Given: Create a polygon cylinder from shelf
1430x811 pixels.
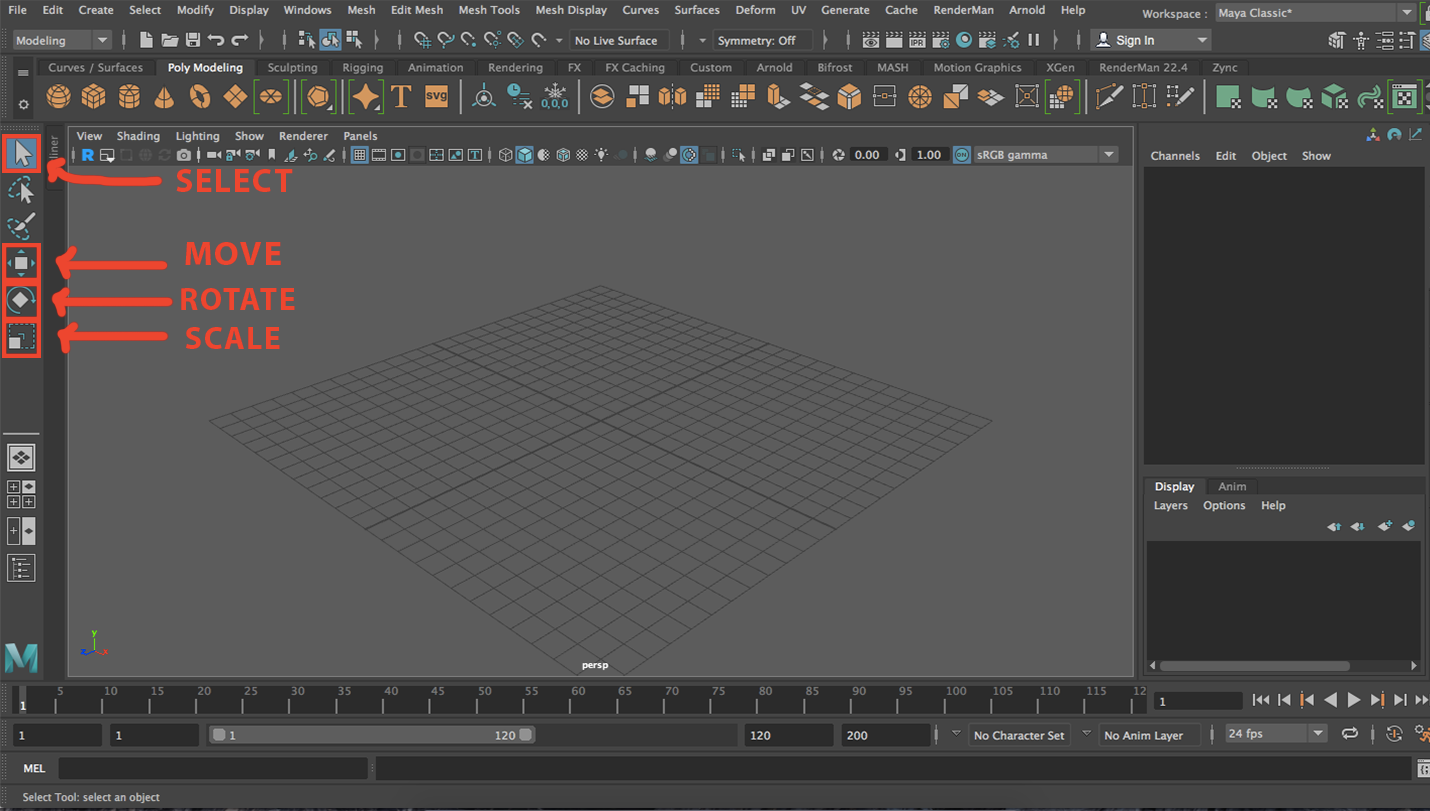Looking at the screenshot, I should click(x=129, y=97).
